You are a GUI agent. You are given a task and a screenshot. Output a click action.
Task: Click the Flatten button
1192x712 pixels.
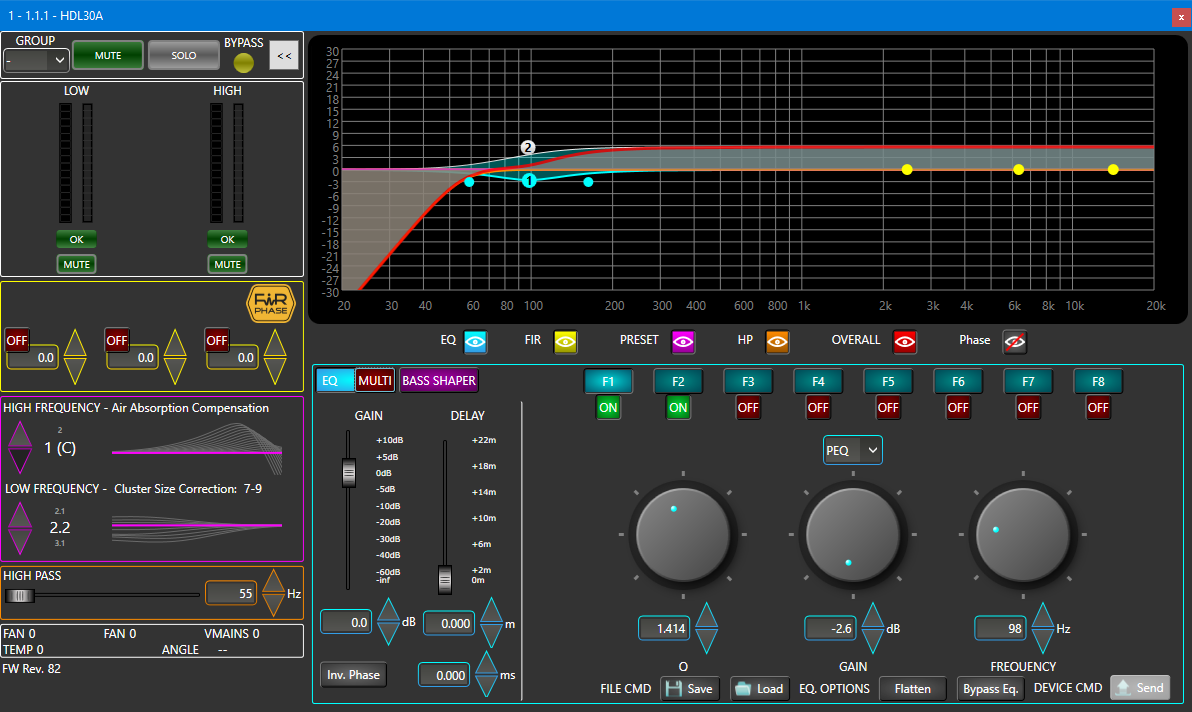pyautogui.click(x=913, y=689)
